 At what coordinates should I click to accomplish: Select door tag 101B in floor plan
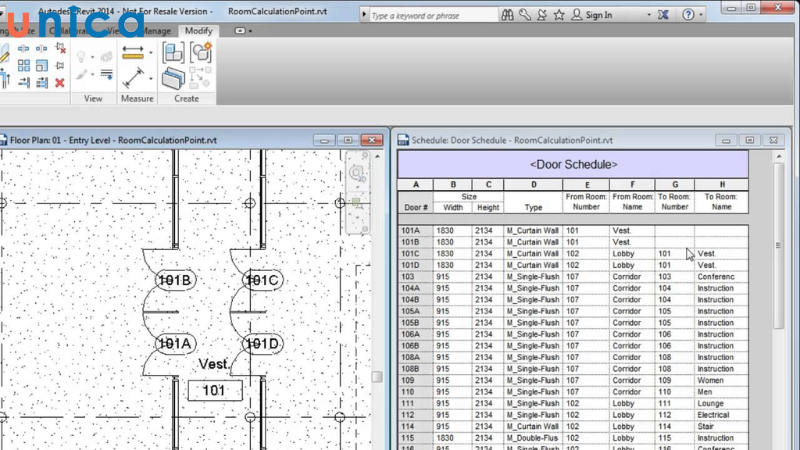click(175, 279)
